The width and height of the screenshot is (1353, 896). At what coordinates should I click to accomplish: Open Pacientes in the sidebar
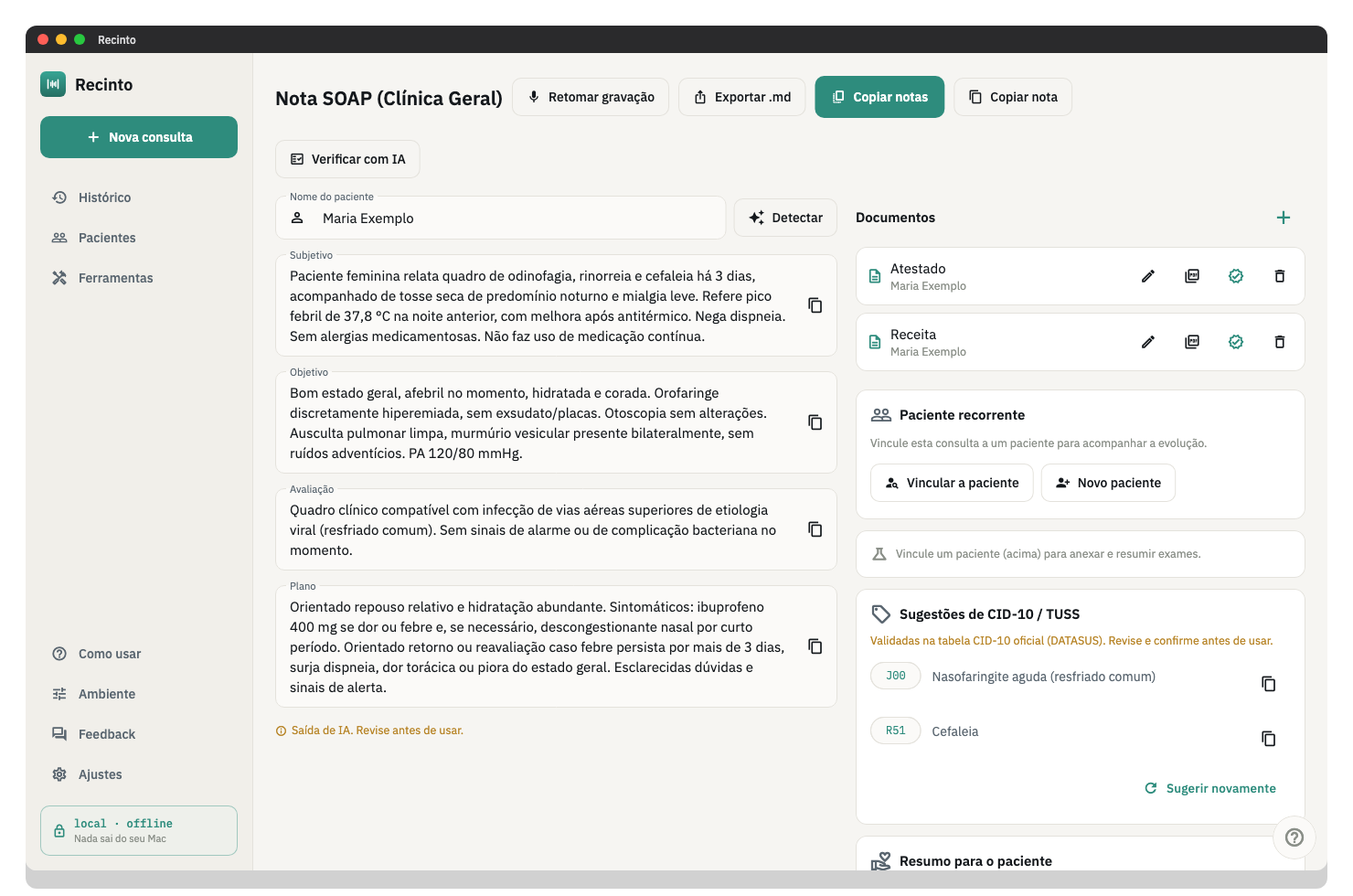pyautogui.click(x=139, y=238)
